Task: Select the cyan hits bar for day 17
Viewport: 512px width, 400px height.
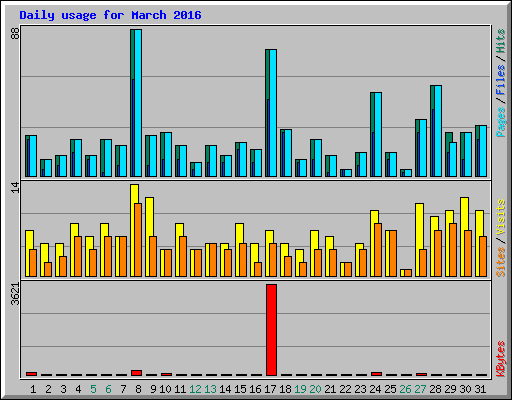Action: (x=273, y=113)
